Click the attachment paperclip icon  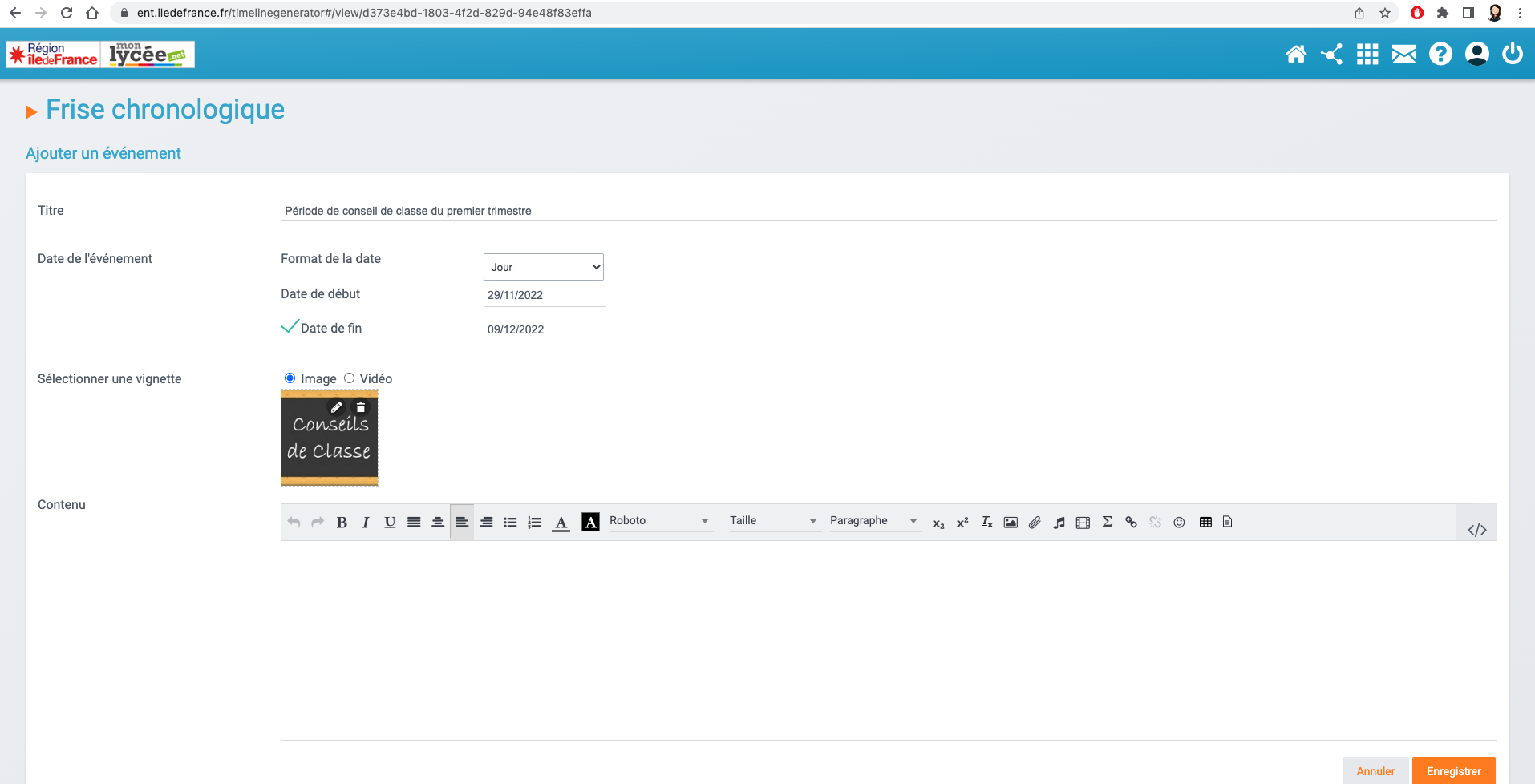tap(1035, 523)
